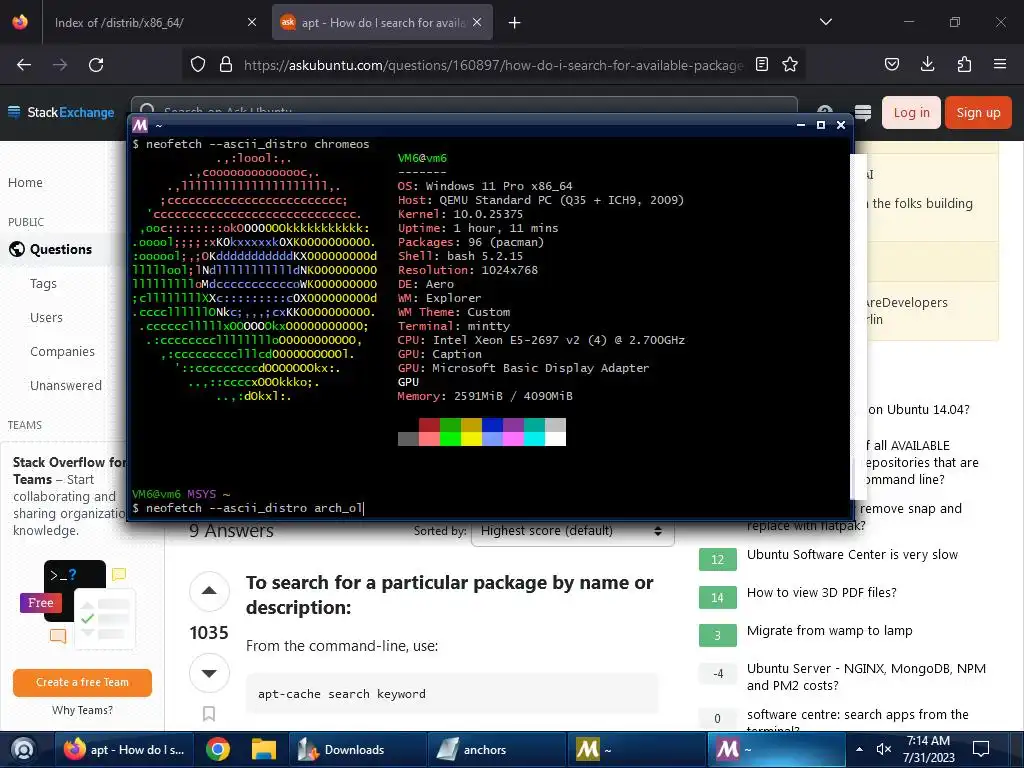This screenshot has height=768, width=1024.
Task: Open 'How to view 3D PDF files?' link
Action: point(822,592)
